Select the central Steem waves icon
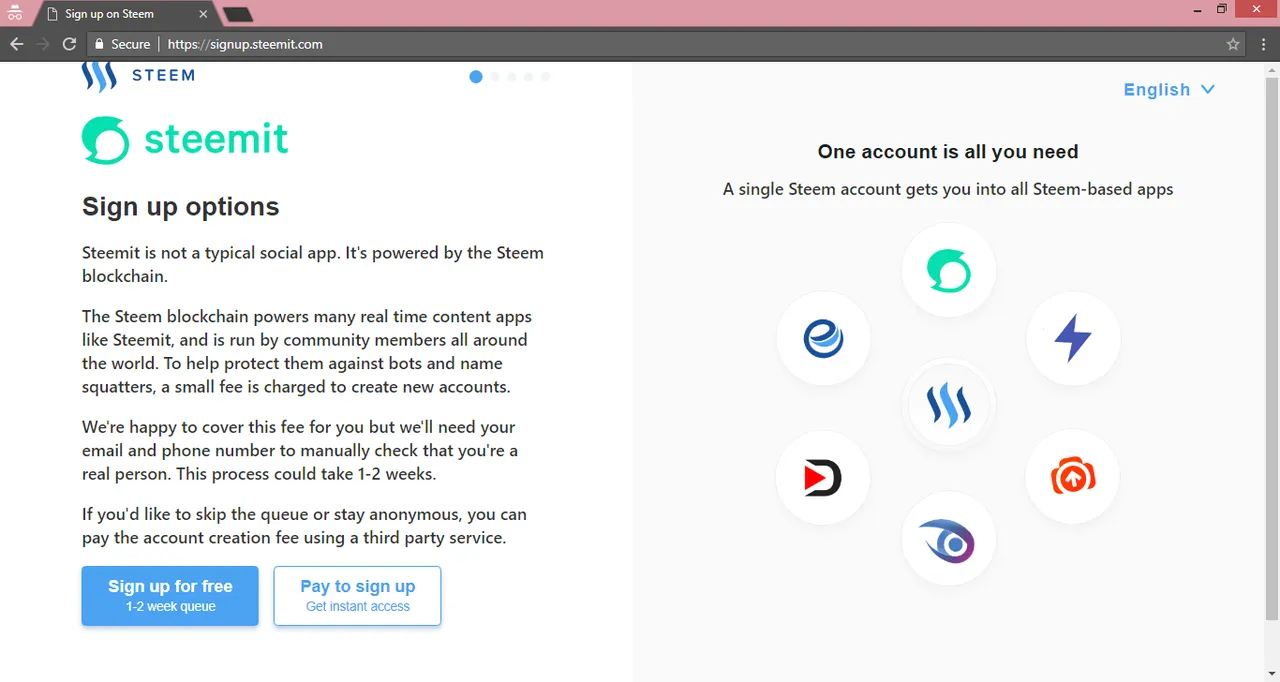 (948, 407)
